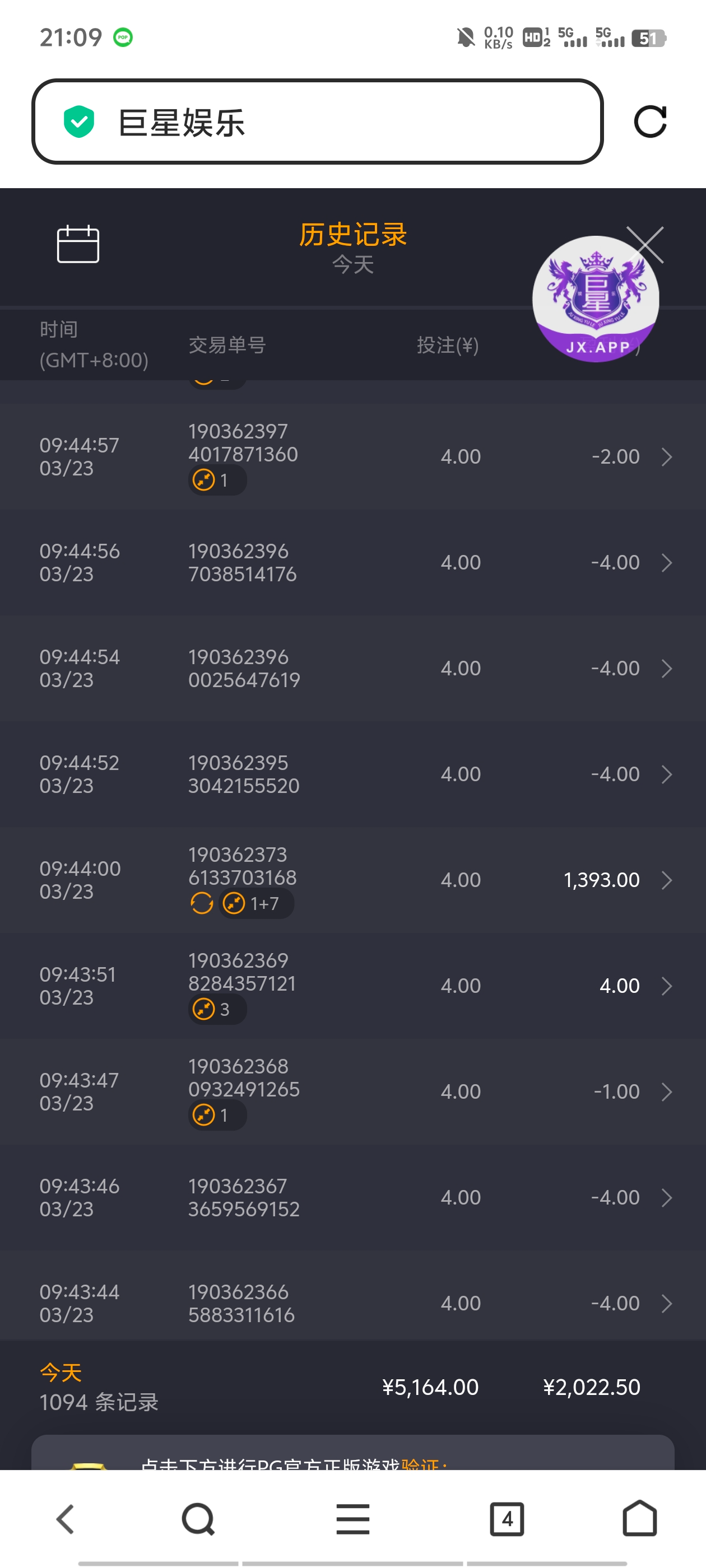Open the calendar date picker icon
Screen dimensions: 706x1568
(x=78, y=244)
